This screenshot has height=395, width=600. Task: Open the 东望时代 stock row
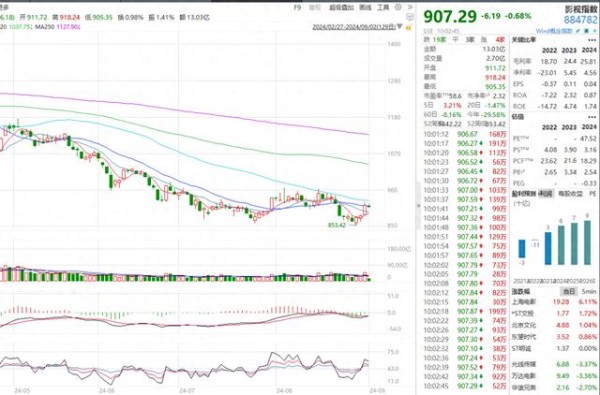(554, 337)
